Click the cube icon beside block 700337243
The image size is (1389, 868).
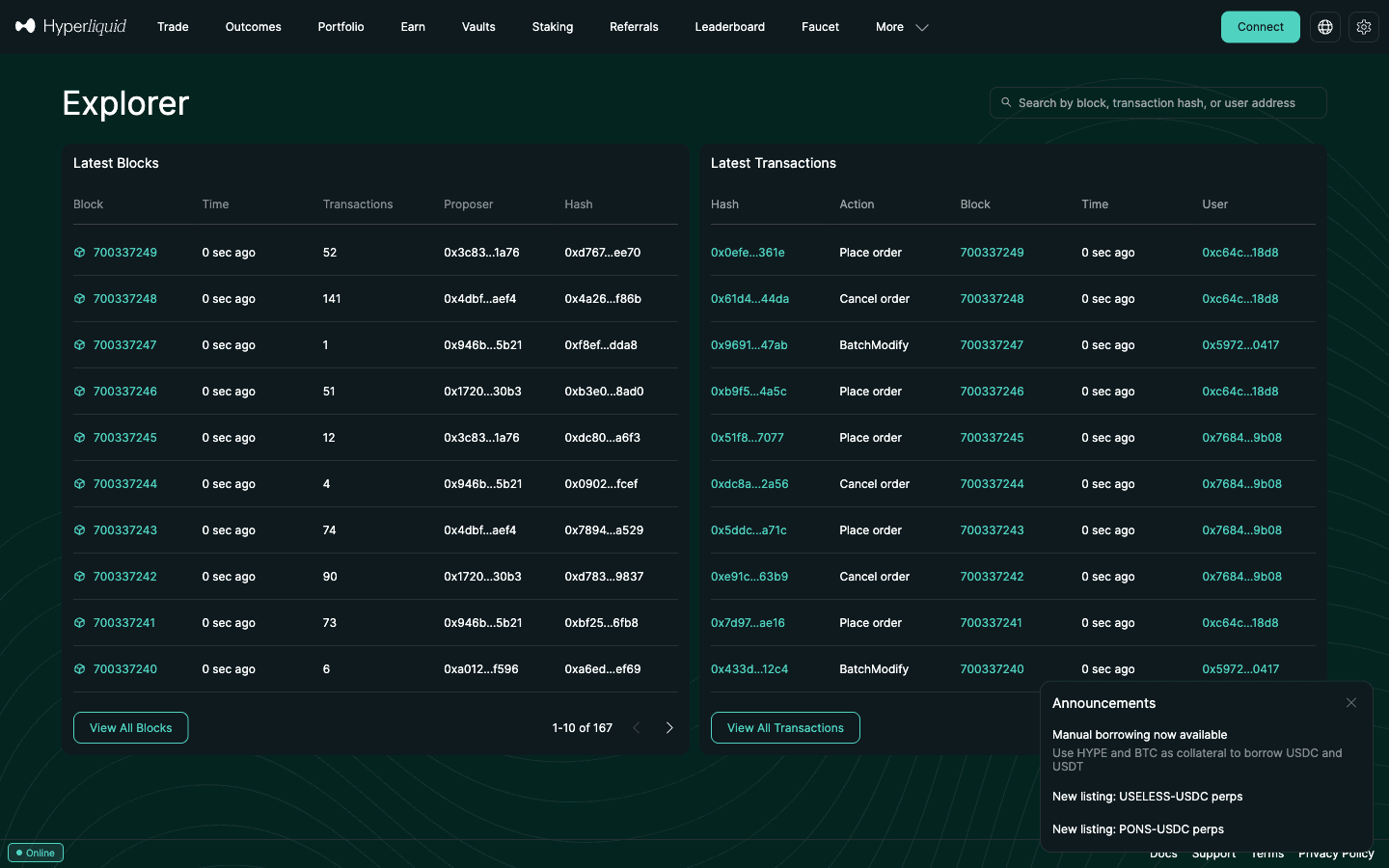click(80, 530)
